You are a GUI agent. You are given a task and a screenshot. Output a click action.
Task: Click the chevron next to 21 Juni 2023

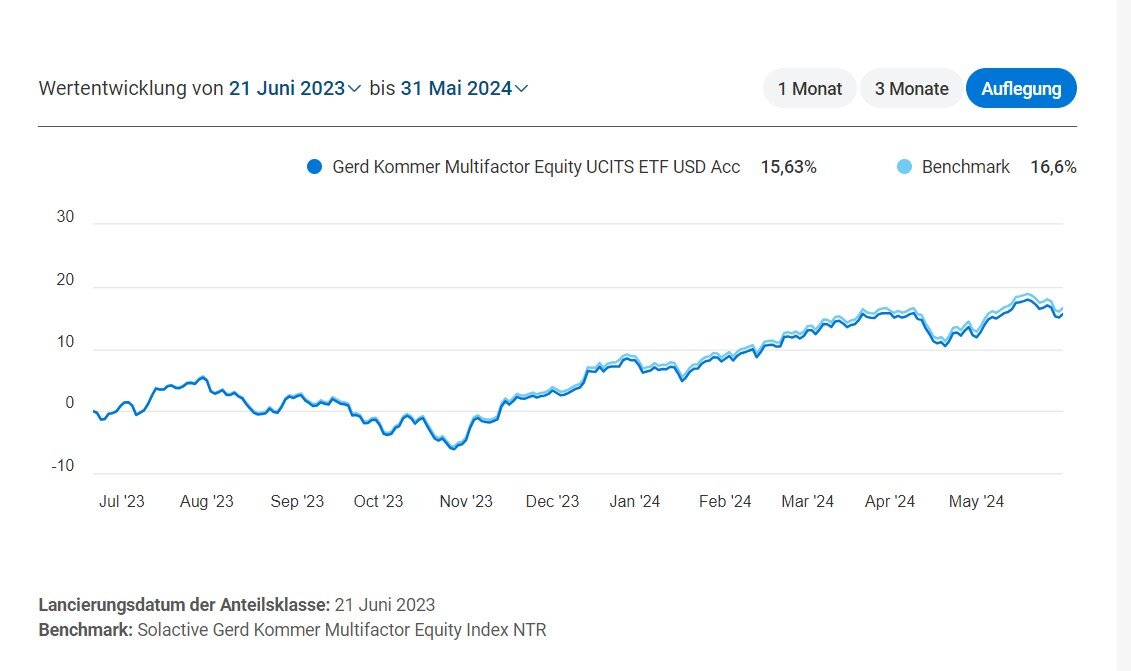point(354,89)
